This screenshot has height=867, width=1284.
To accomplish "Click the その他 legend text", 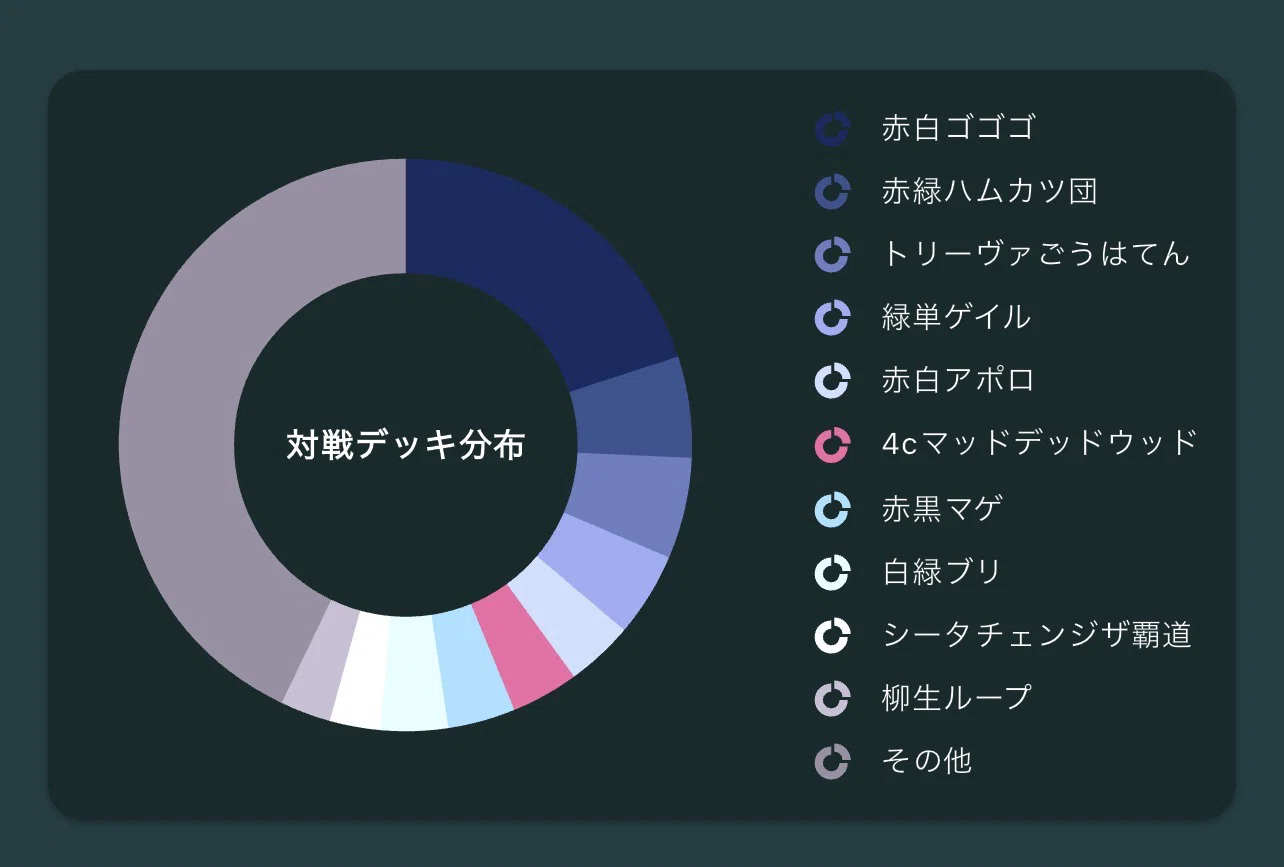I will coord(927,761).
